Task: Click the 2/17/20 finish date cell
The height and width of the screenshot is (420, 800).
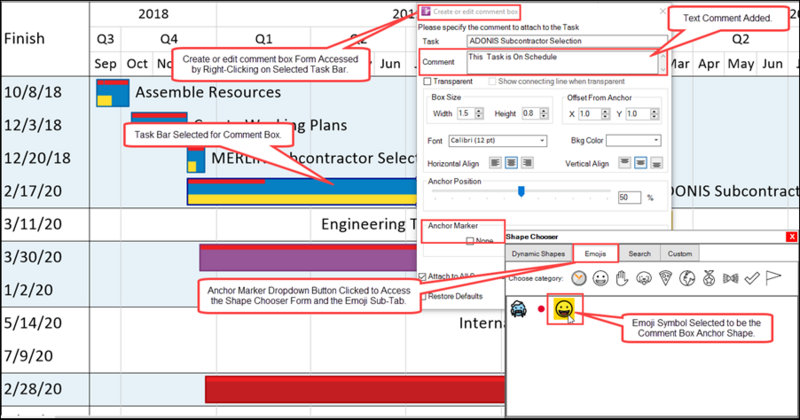Action: [x=33, y=191]
